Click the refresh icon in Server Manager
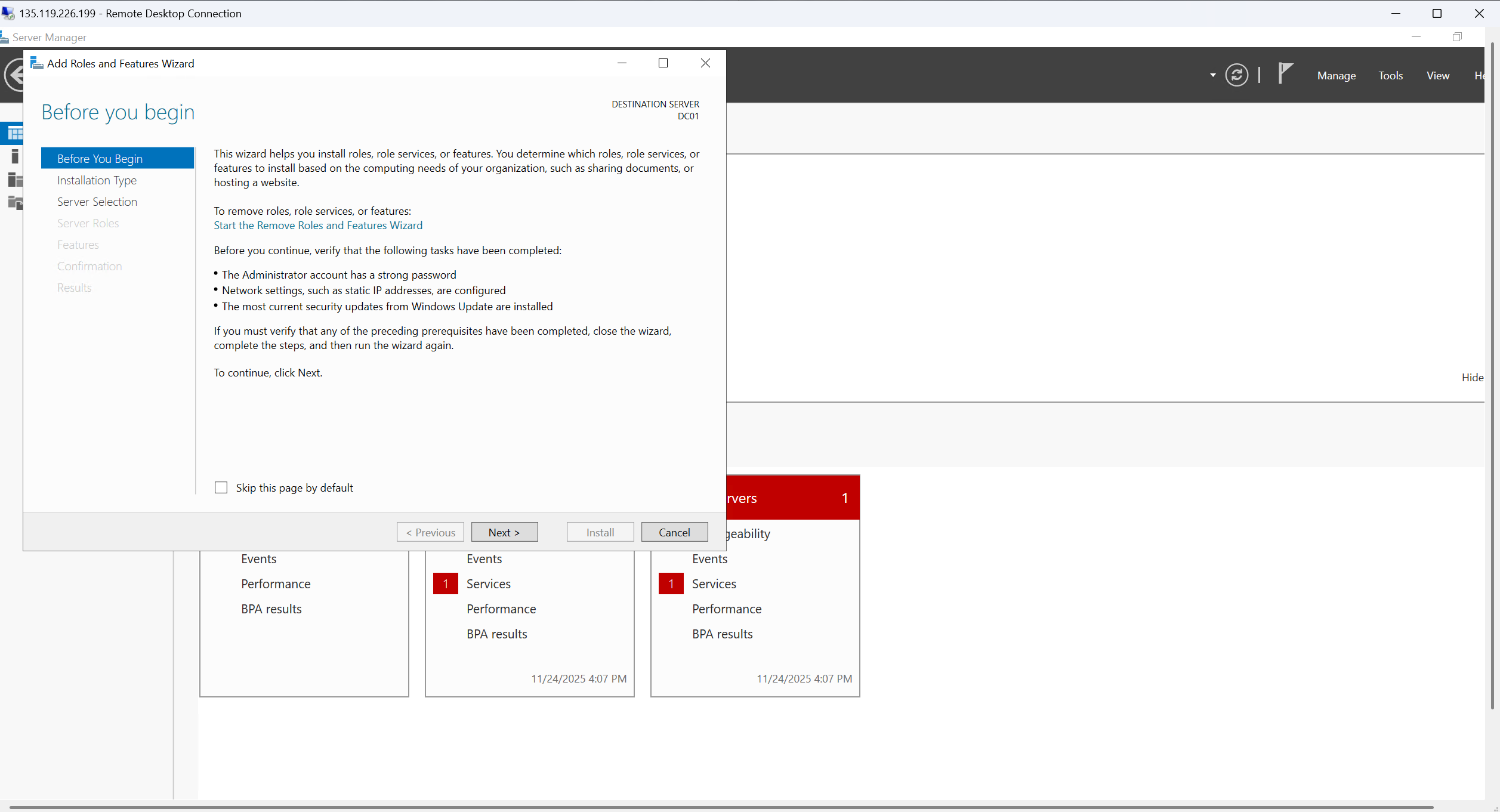 tap(1236, 75)
